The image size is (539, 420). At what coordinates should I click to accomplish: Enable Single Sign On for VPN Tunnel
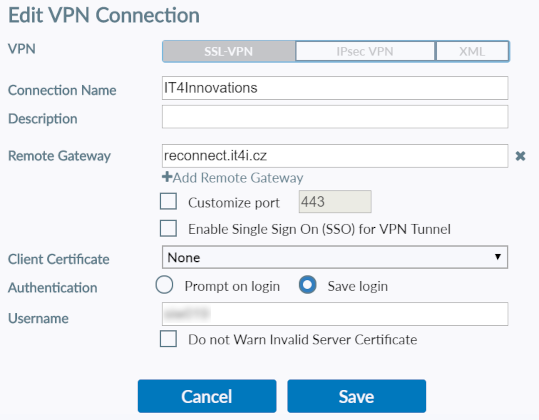[168, 229]
